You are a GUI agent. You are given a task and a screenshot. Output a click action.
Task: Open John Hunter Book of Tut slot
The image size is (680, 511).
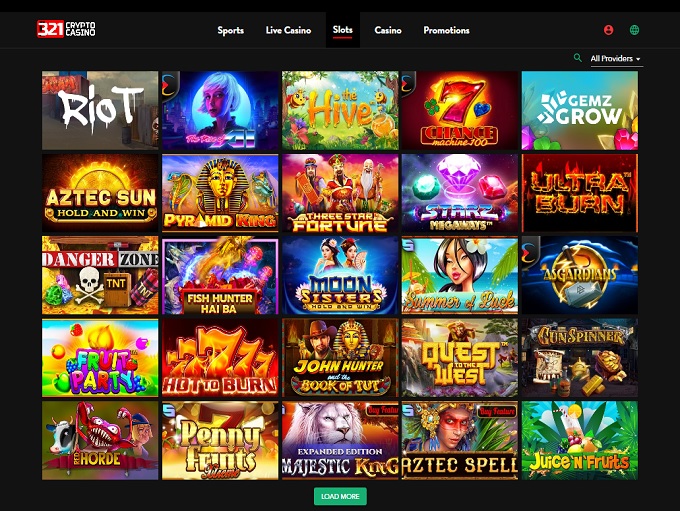(340, 358)
